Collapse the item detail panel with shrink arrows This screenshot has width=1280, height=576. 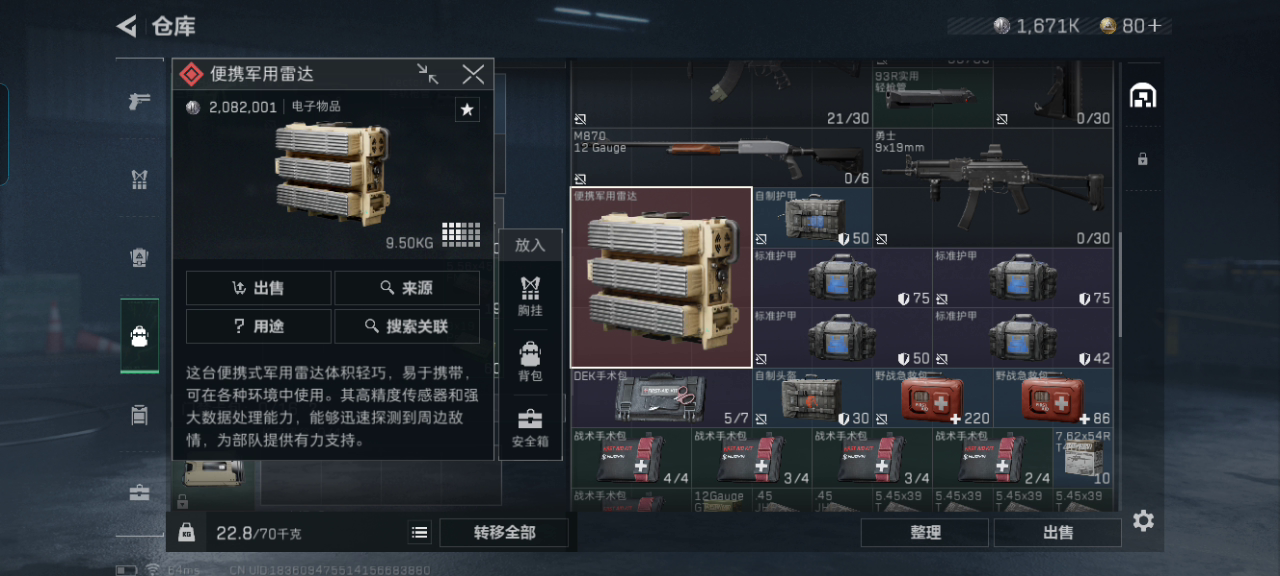[x=428, y=74]
